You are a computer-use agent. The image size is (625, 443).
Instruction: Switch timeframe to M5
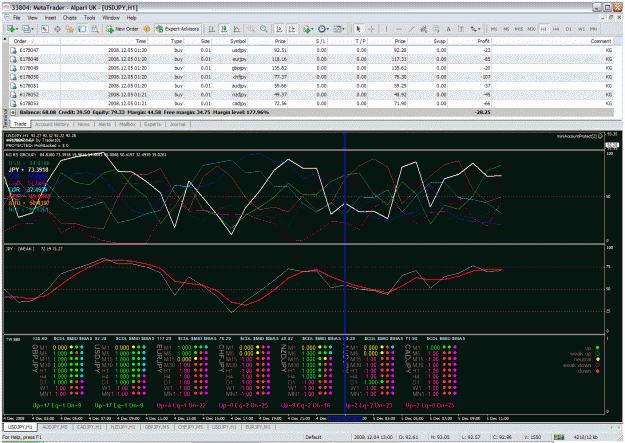click(506, 29)
